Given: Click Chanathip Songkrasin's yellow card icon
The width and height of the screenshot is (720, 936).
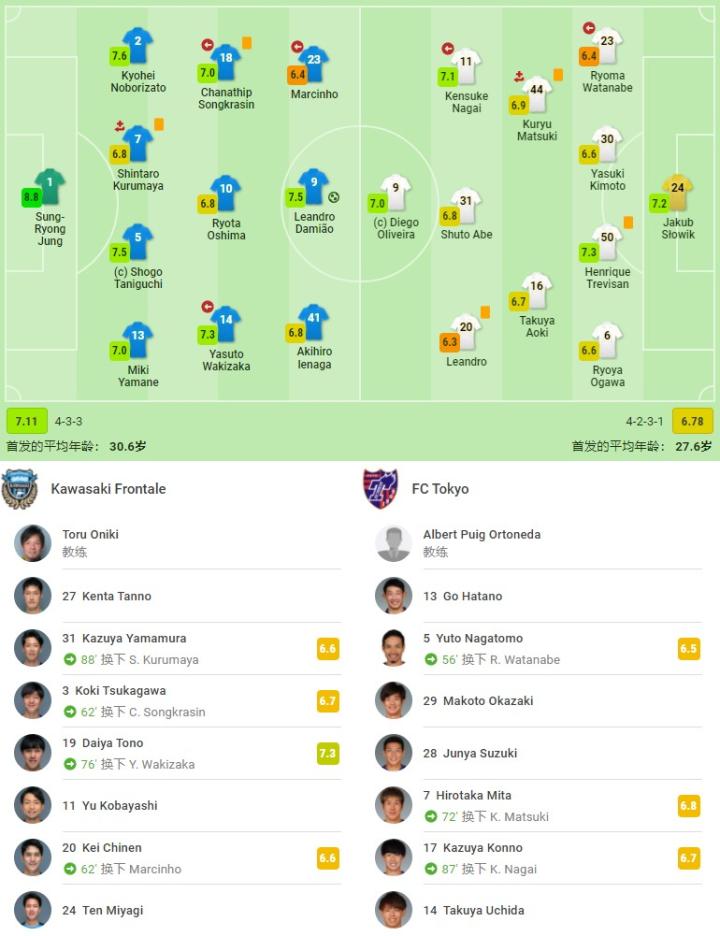Looking at the screenshot, I should (x=246, y=43).
